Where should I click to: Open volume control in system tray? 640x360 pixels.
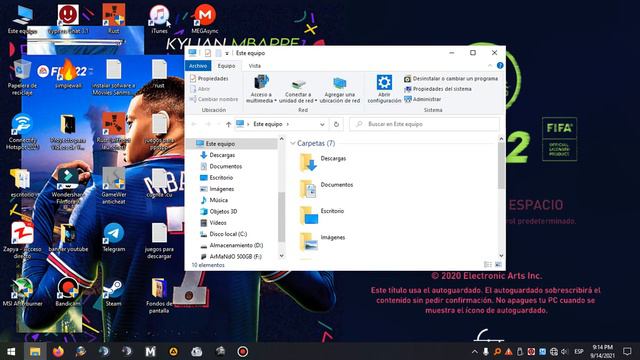click(x=564, y=351)
